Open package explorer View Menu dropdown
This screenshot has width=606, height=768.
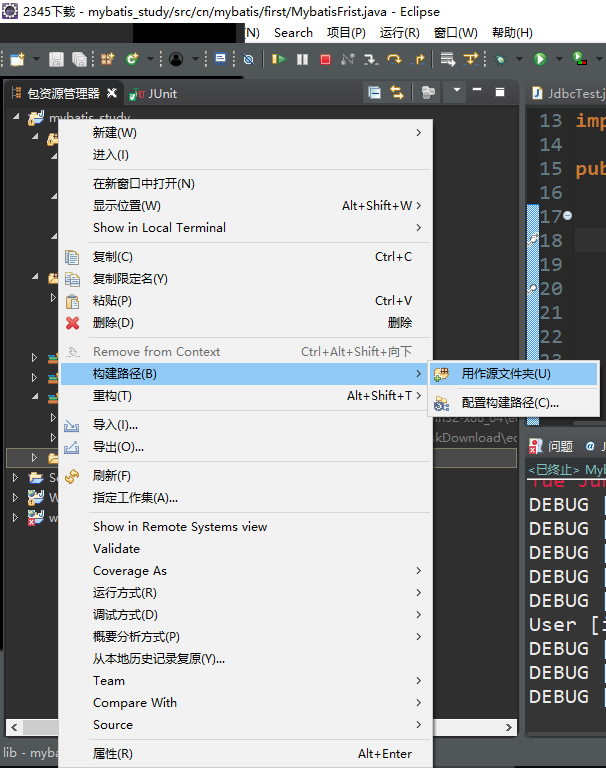[x=457, y=90]
